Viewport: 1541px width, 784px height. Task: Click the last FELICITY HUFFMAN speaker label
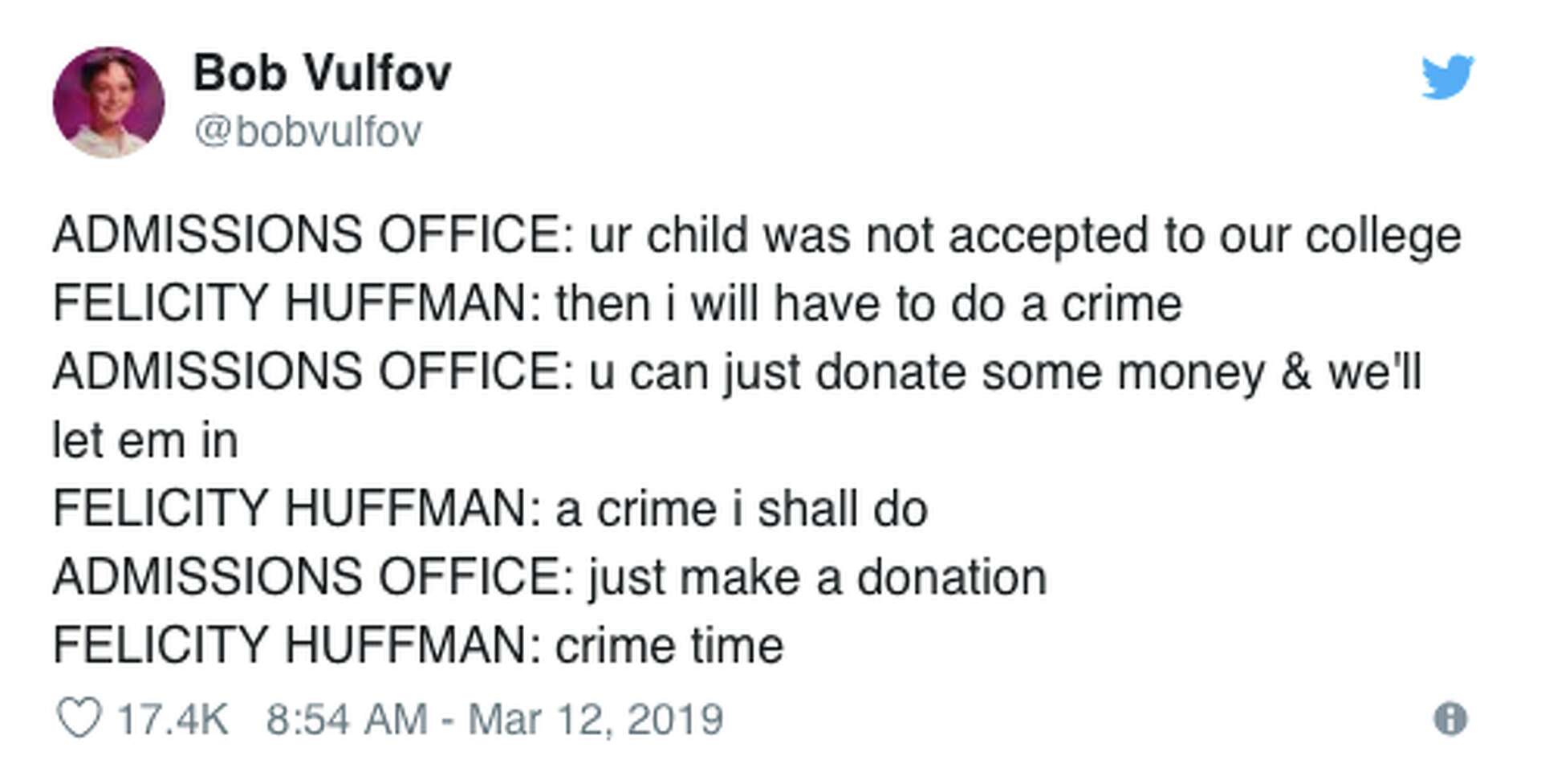click(x=297, y=646)
